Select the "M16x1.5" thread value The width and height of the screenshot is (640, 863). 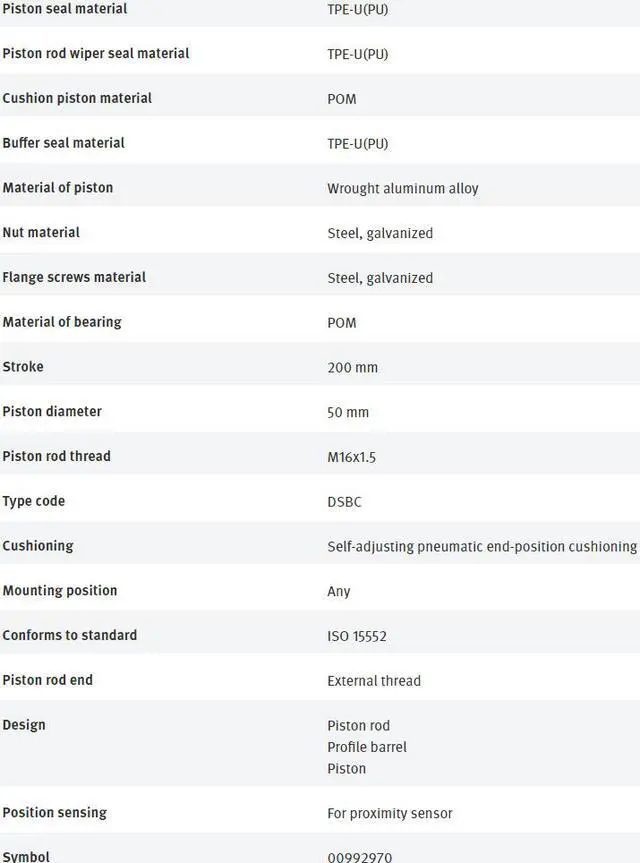point(351,457)
